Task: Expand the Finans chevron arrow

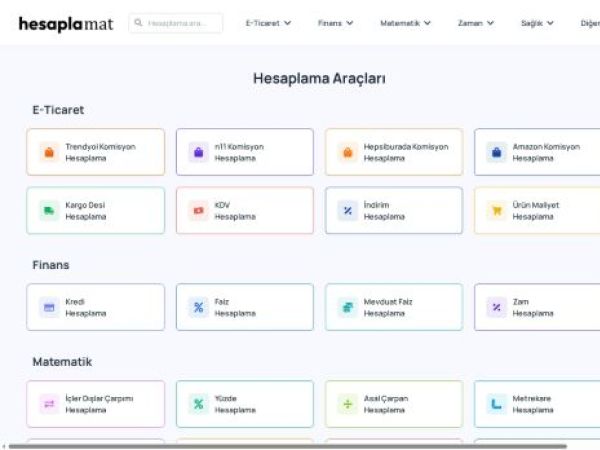Action: tap(349, 23)
